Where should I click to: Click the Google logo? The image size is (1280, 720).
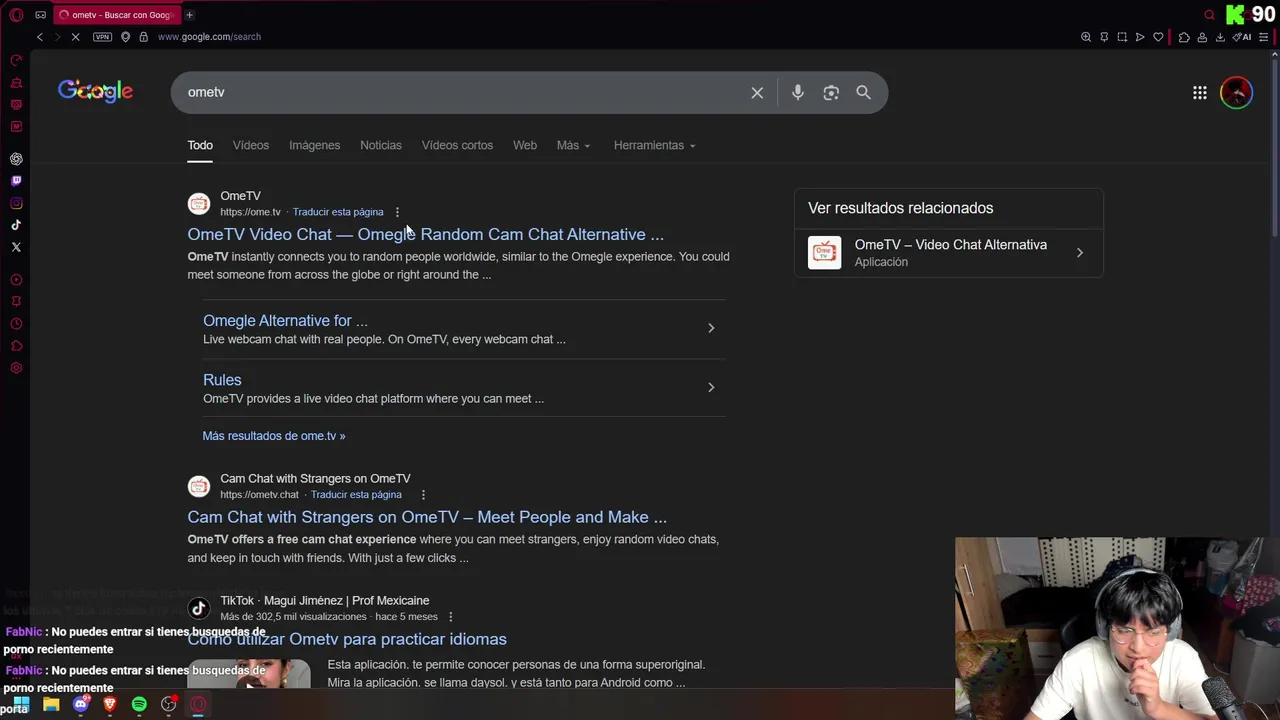coord(95,91)
